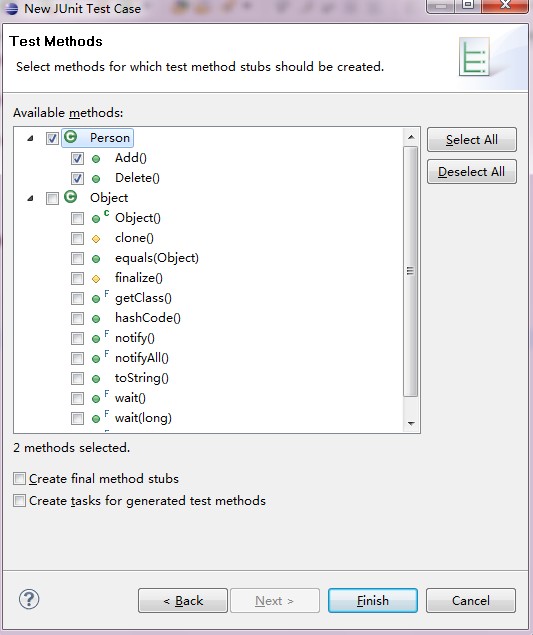
Task: Click the constructor icon beside Object()
Action: click(100, 217)
